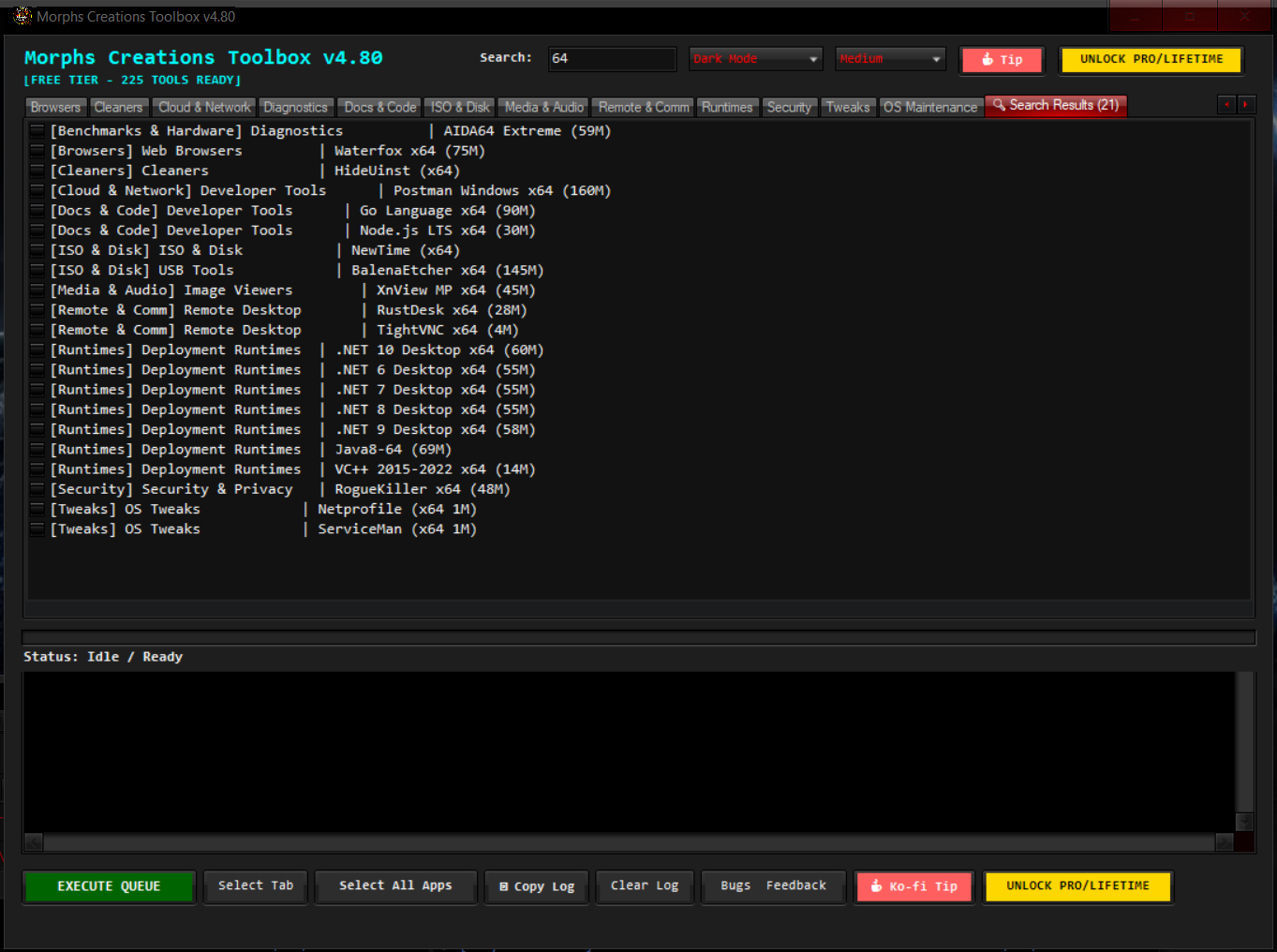Check the Java8-64 (69M) checkbox

(x=37, y=450)
